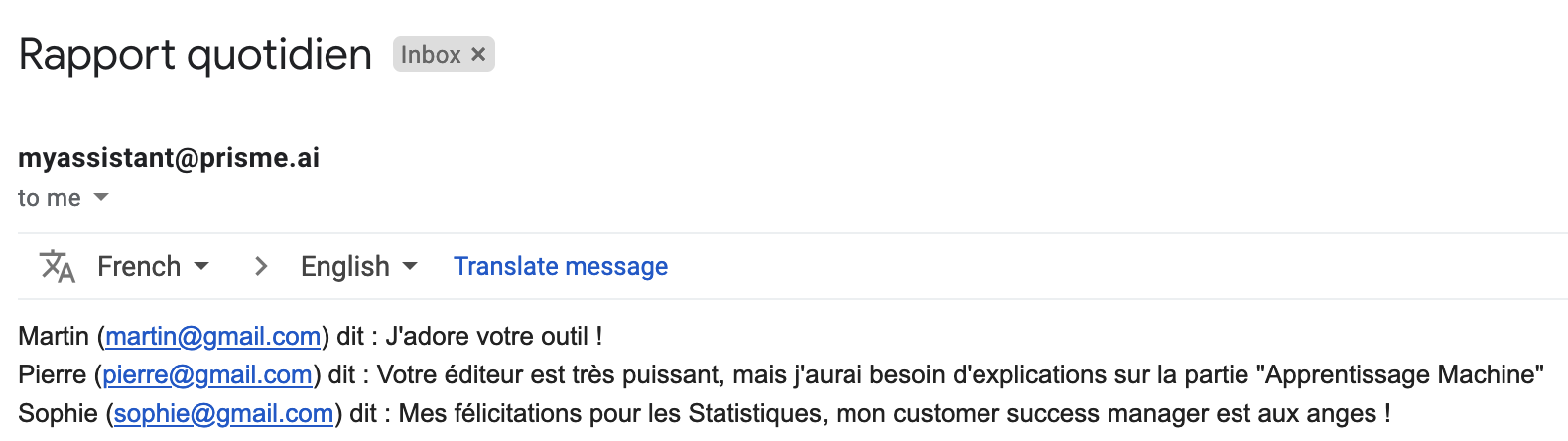Open the English target language dropdown
The height and width of the screenshot is (441, 1568).
click(358, 266)
